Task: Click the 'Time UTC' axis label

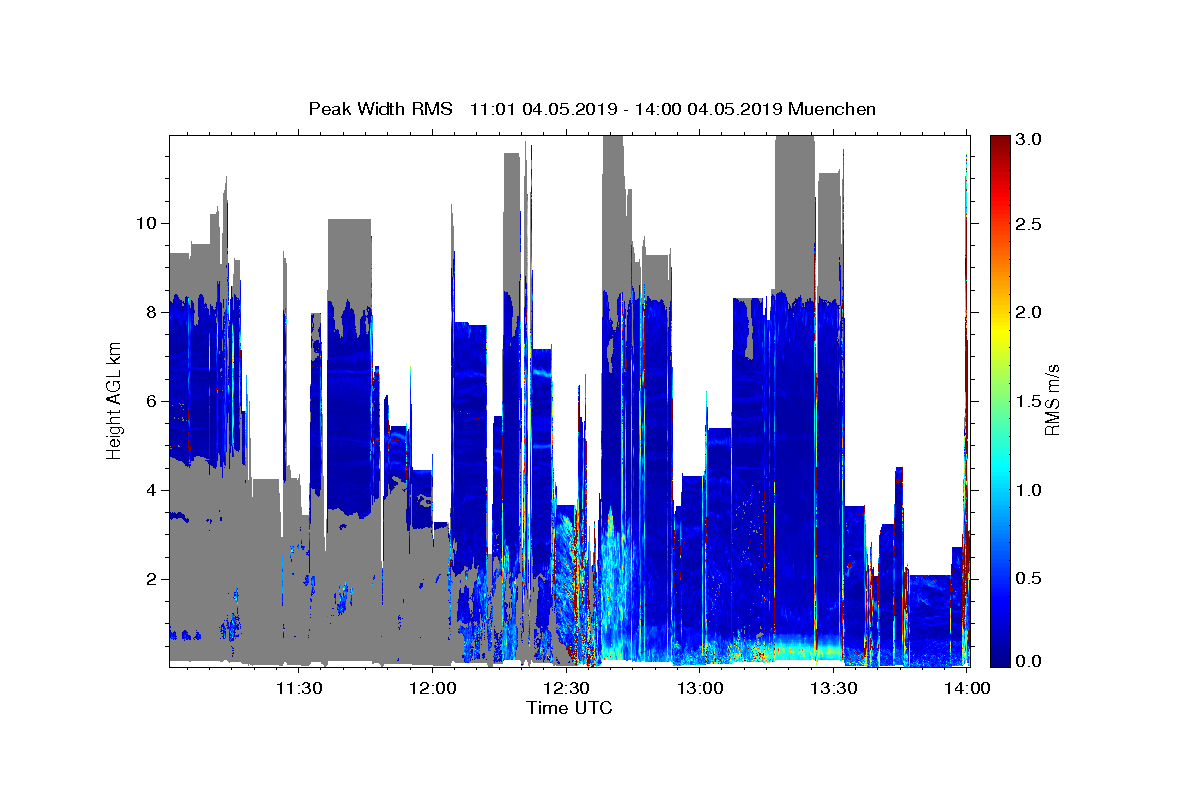Action: 569,708
